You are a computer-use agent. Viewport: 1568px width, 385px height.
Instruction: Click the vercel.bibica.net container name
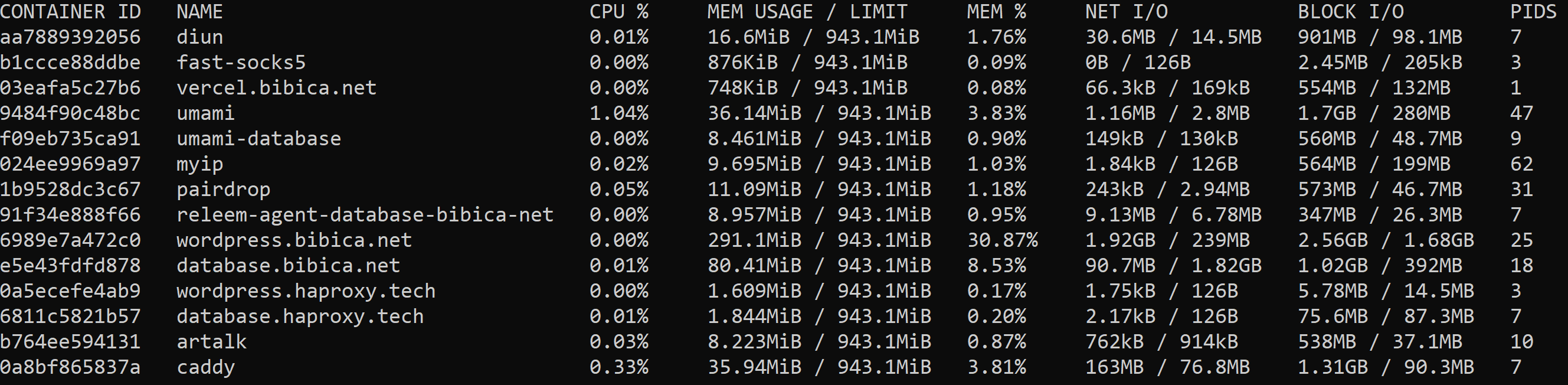[x=276, y=88]
